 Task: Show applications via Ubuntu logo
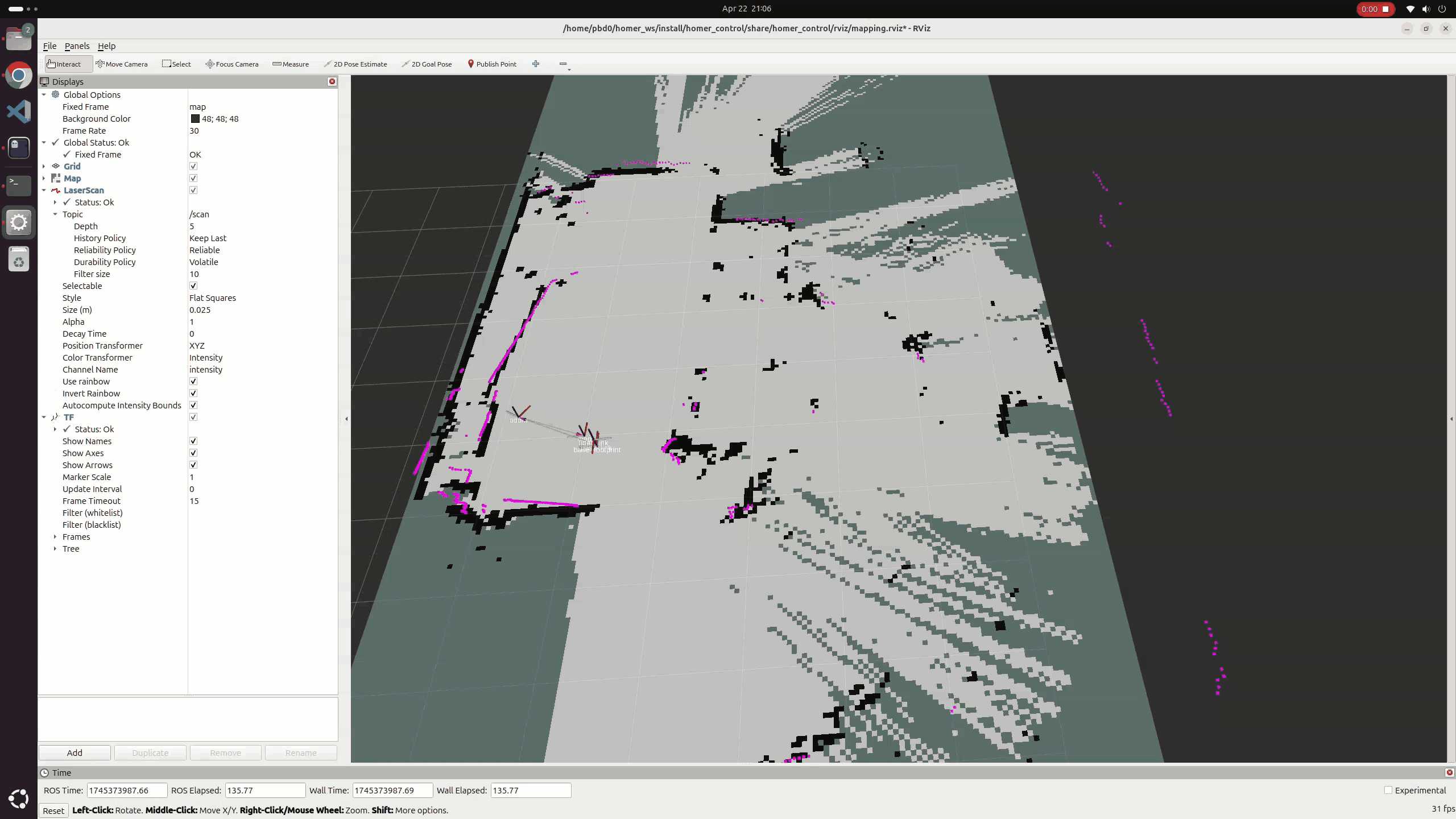point(19,799)
